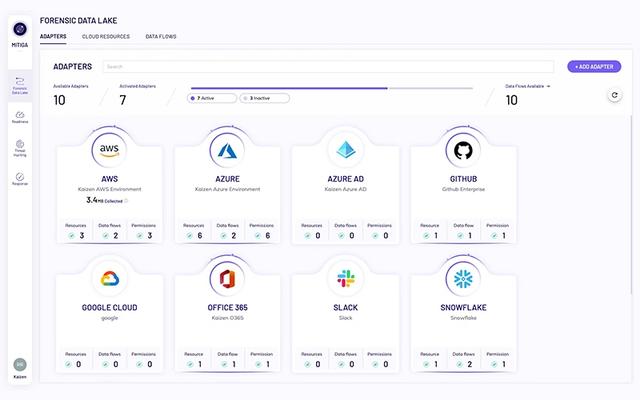Open Kaizen user avatar menu
The image size is (640, 400).
tap(20, 365)
